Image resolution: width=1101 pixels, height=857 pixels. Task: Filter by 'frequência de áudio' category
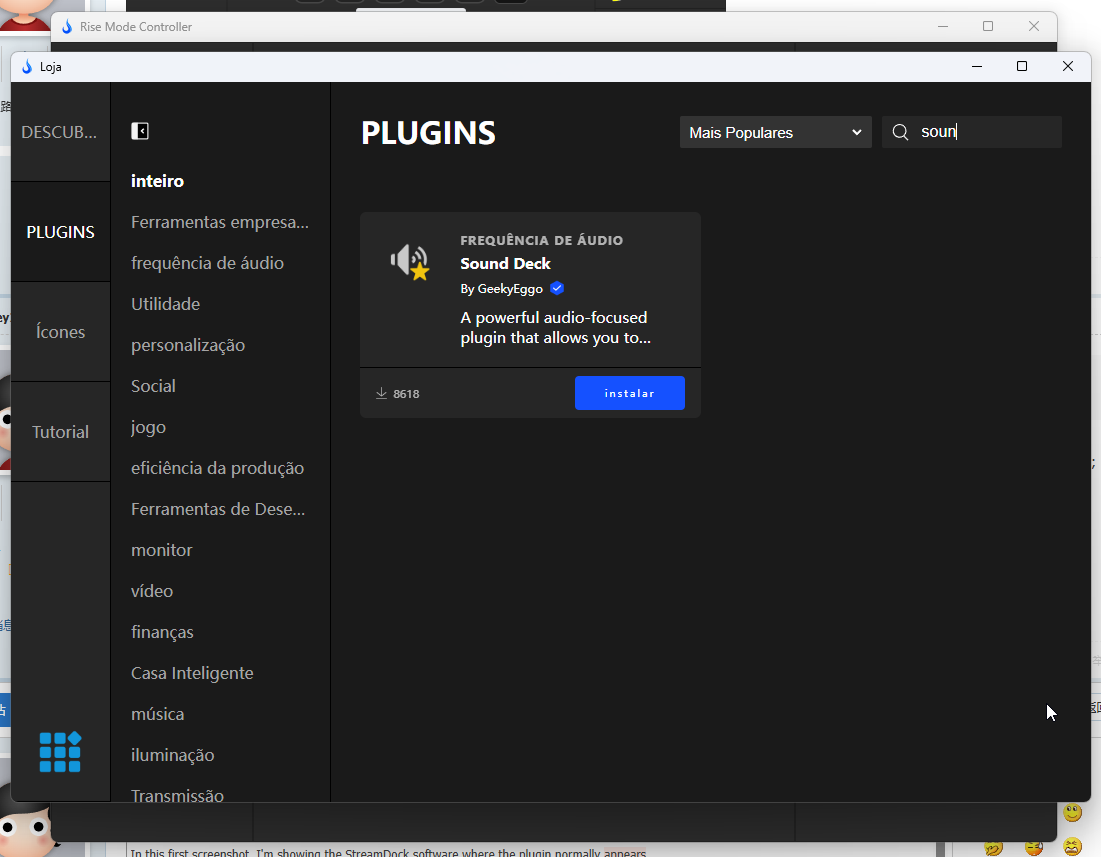[x=207, y=263]
